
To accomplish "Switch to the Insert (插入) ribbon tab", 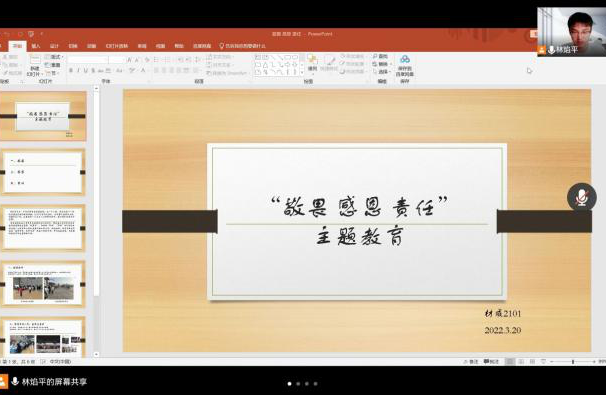I will pyautogui.click(x=36, y=46).
